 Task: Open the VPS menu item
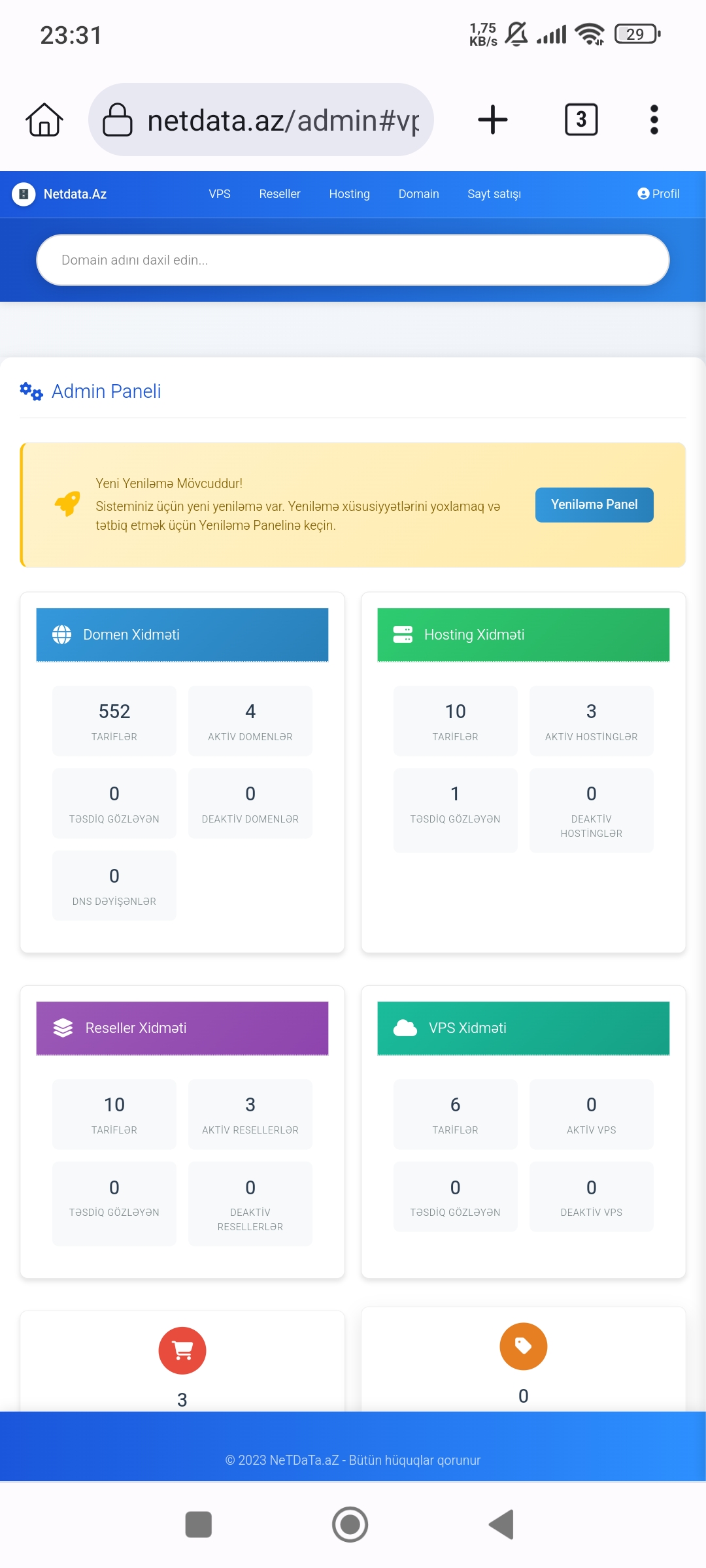[220, 194]
